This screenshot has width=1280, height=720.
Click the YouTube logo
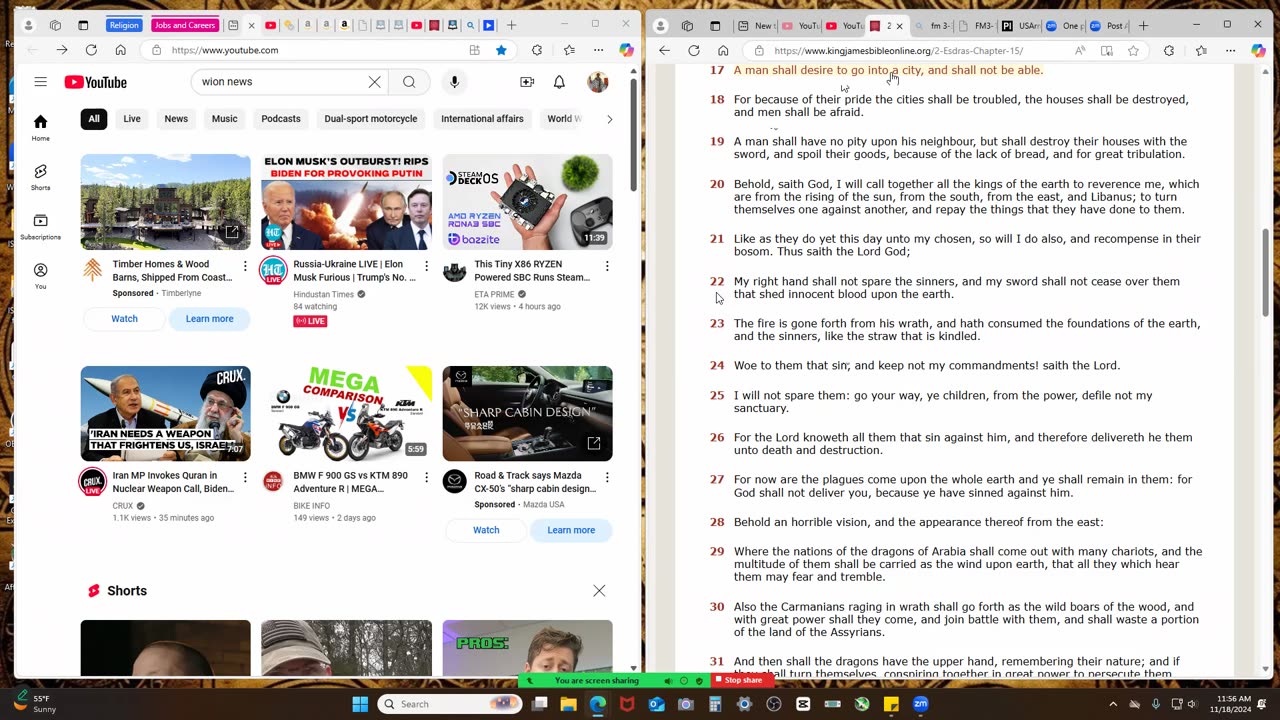(x=96, y=82)
